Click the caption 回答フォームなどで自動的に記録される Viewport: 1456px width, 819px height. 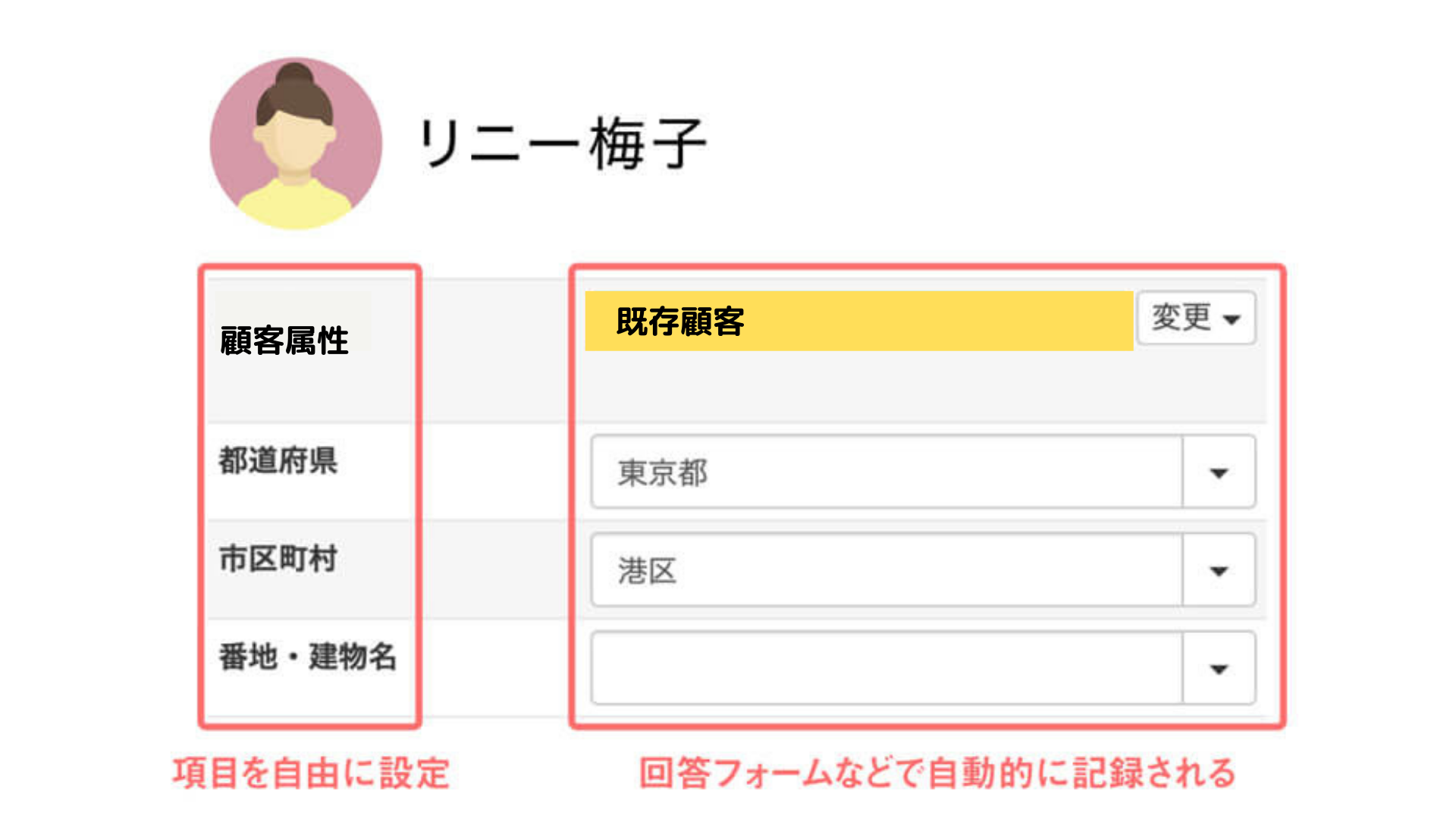point(938,773)
